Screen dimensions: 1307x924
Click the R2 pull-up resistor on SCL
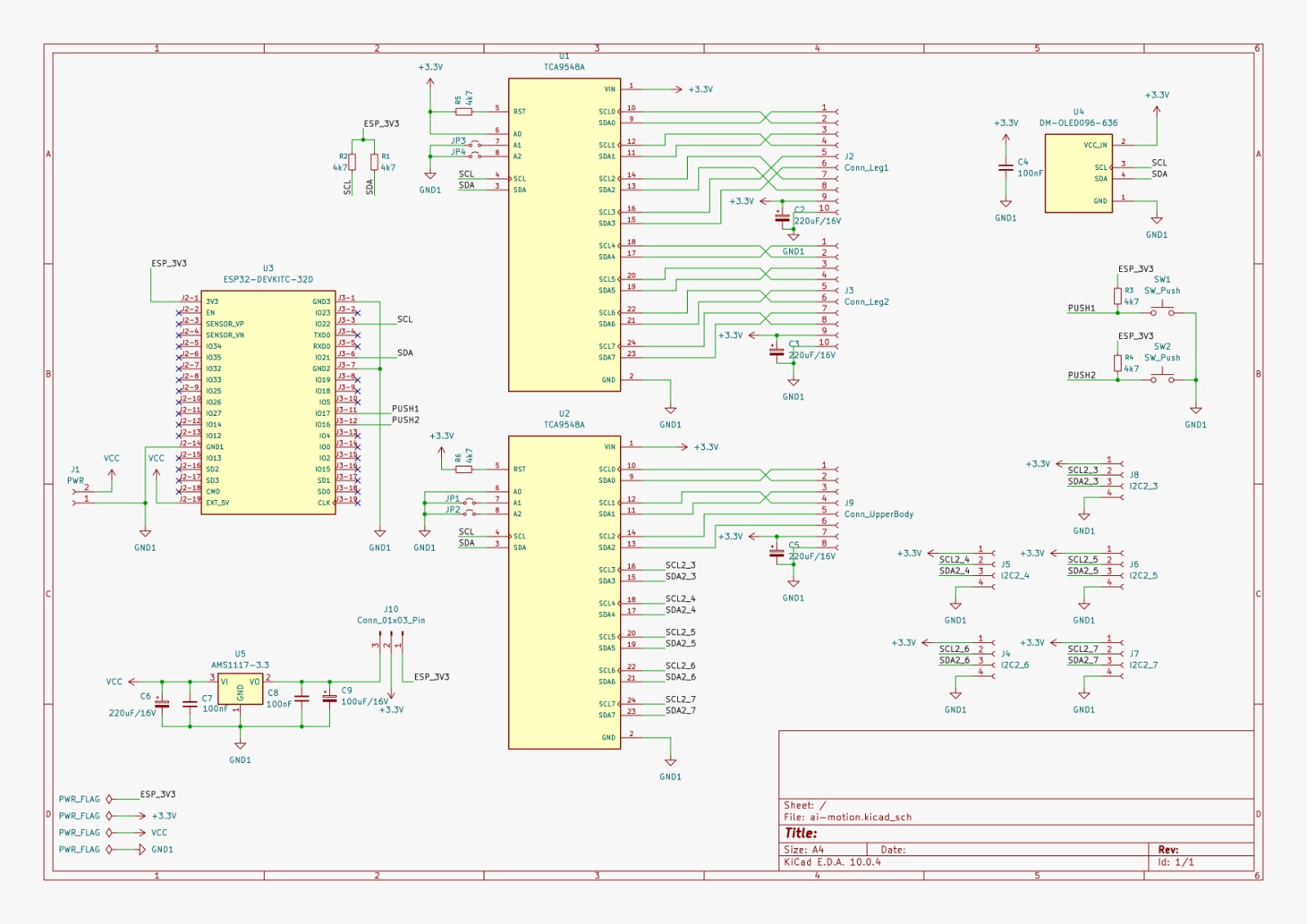pyautogui.click(x=352, y=162)
